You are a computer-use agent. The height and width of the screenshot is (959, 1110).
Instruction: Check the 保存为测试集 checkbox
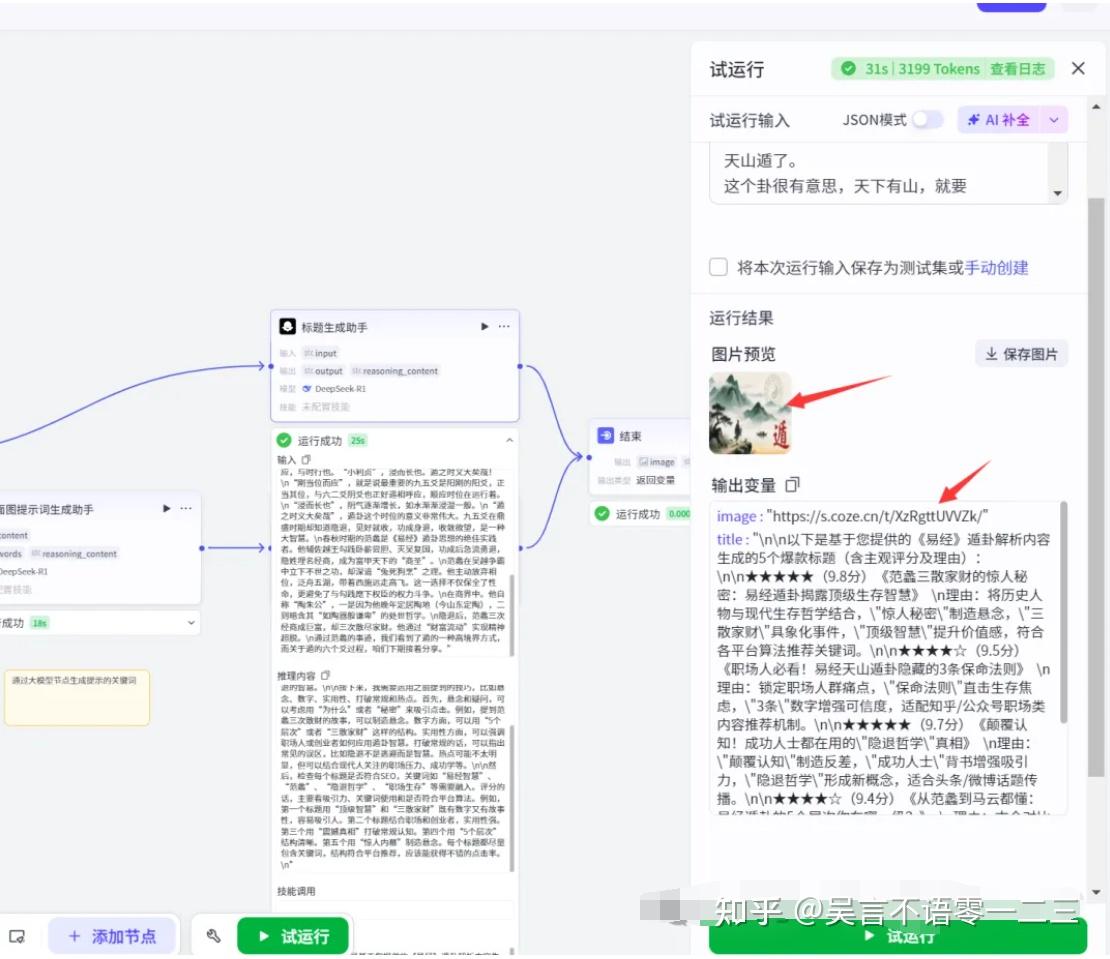[717, 266]
